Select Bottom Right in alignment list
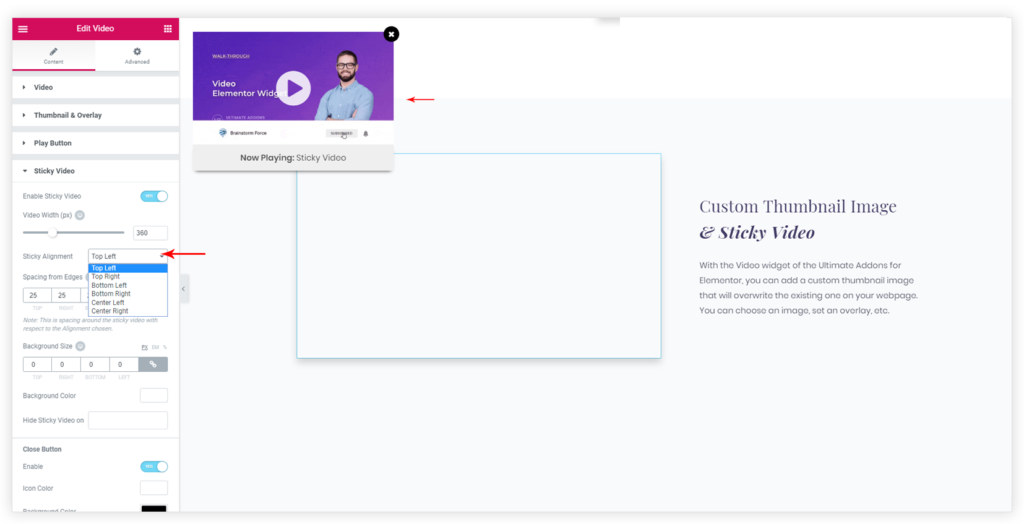This screenshot has width=1024, height=524. pos(111,294)
